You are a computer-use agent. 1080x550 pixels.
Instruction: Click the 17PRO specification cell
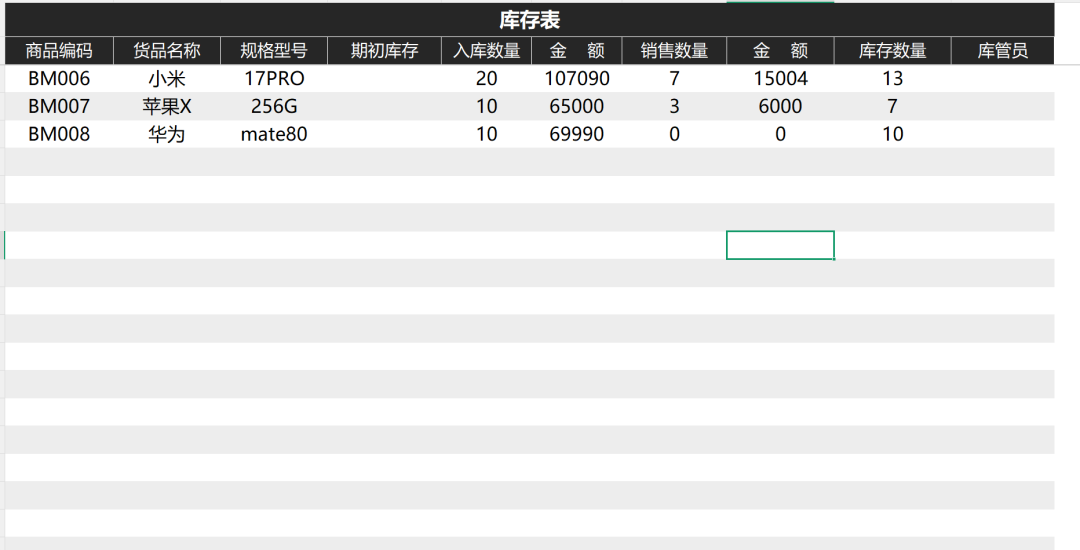[274, 79]
